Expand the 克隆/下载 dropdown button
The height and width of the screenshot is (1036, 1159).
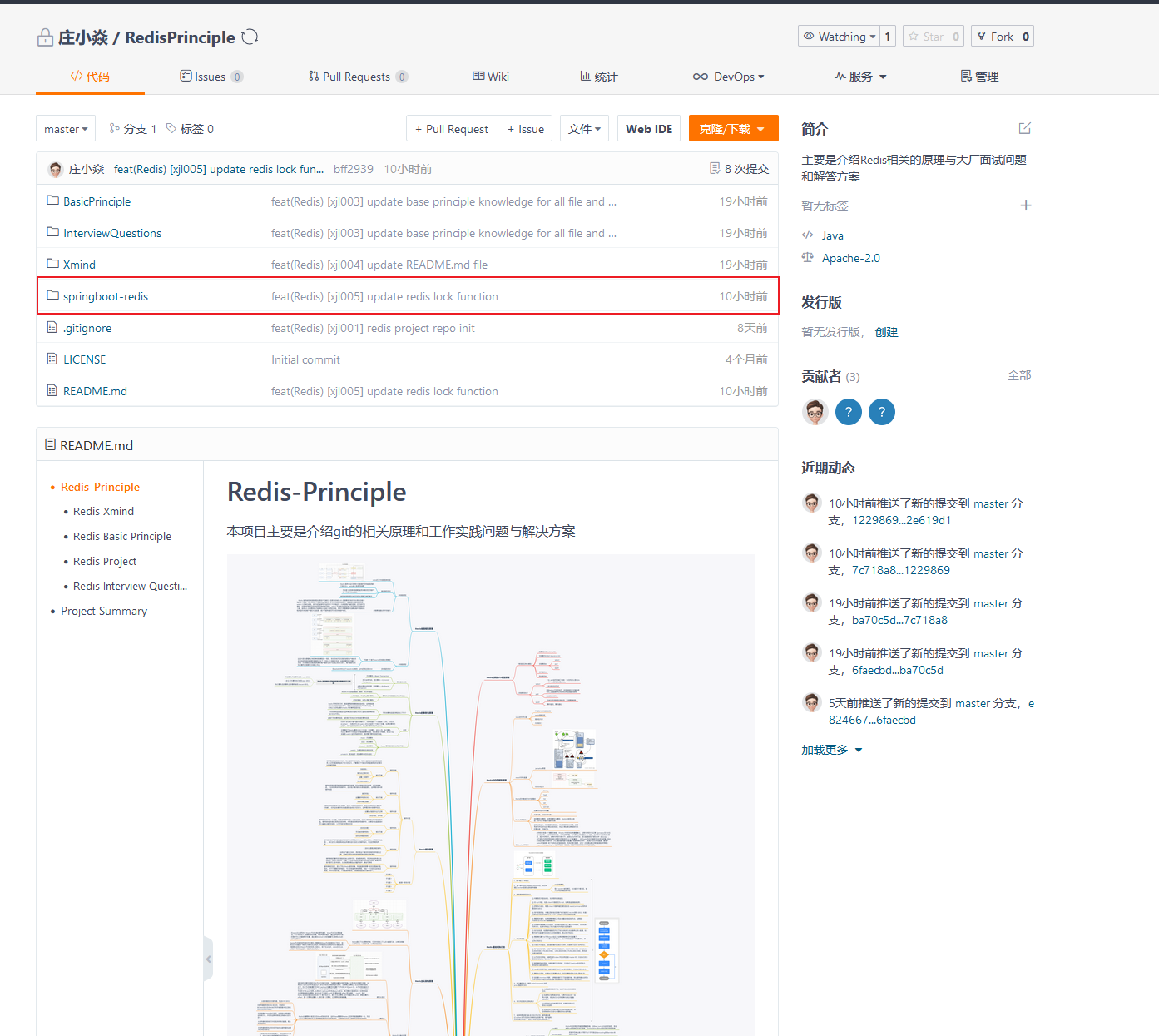733,129
